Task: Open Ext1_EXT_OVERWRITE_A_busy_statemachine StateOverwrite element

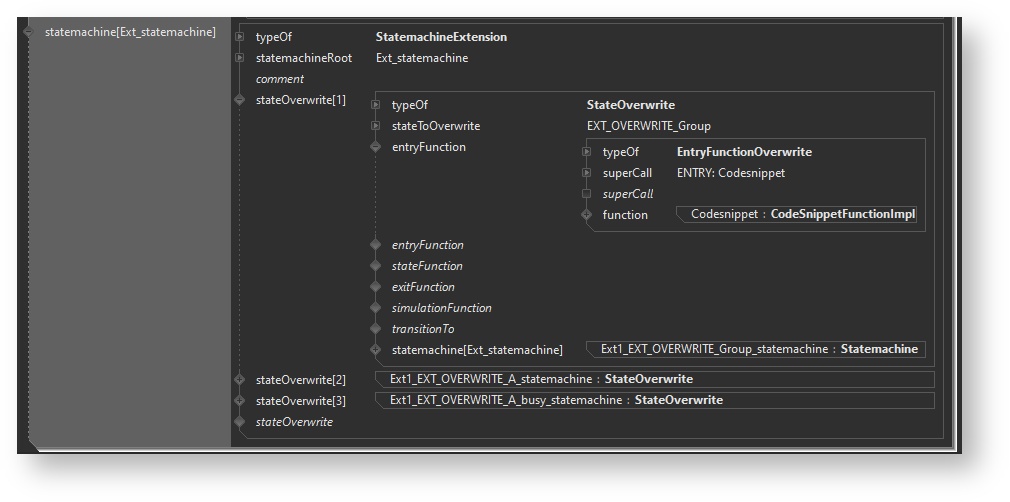Action: click(555, 400)
